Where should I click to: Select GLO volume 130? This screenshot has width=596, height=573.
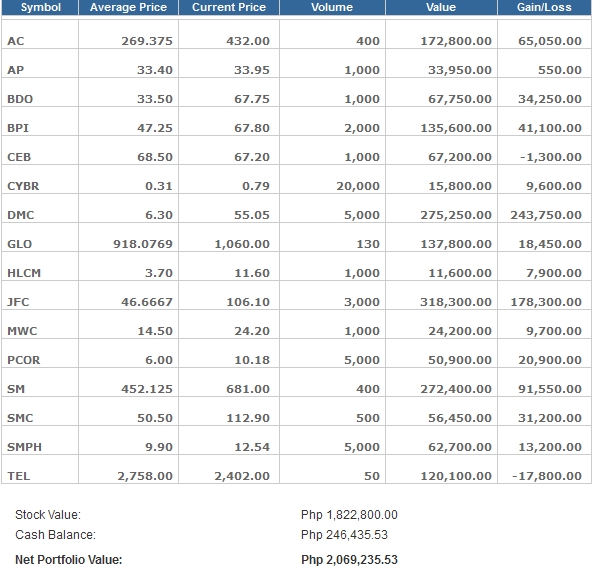(368, 244)
